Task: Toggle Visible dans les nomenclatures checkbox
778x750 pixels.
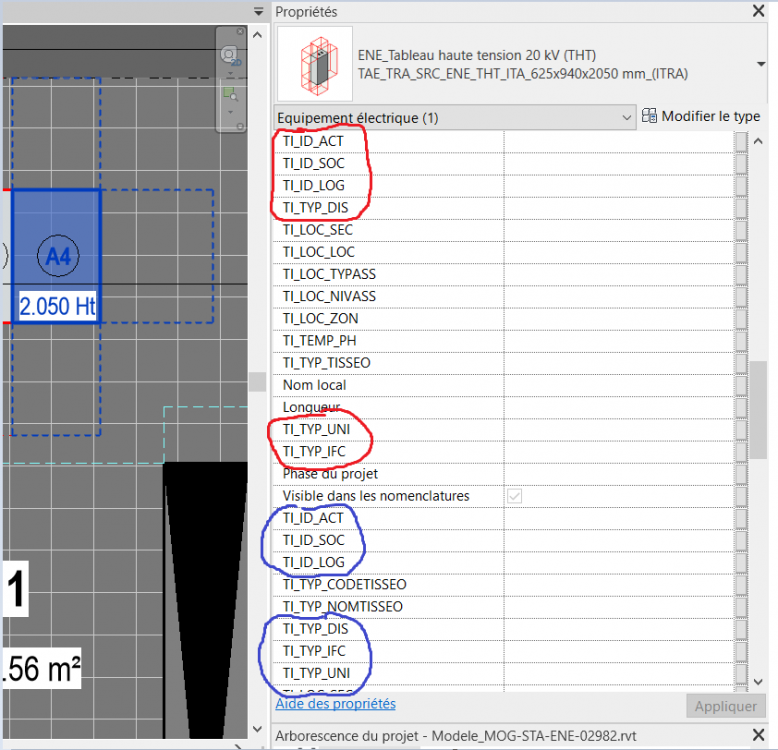Action: [515, 496]
